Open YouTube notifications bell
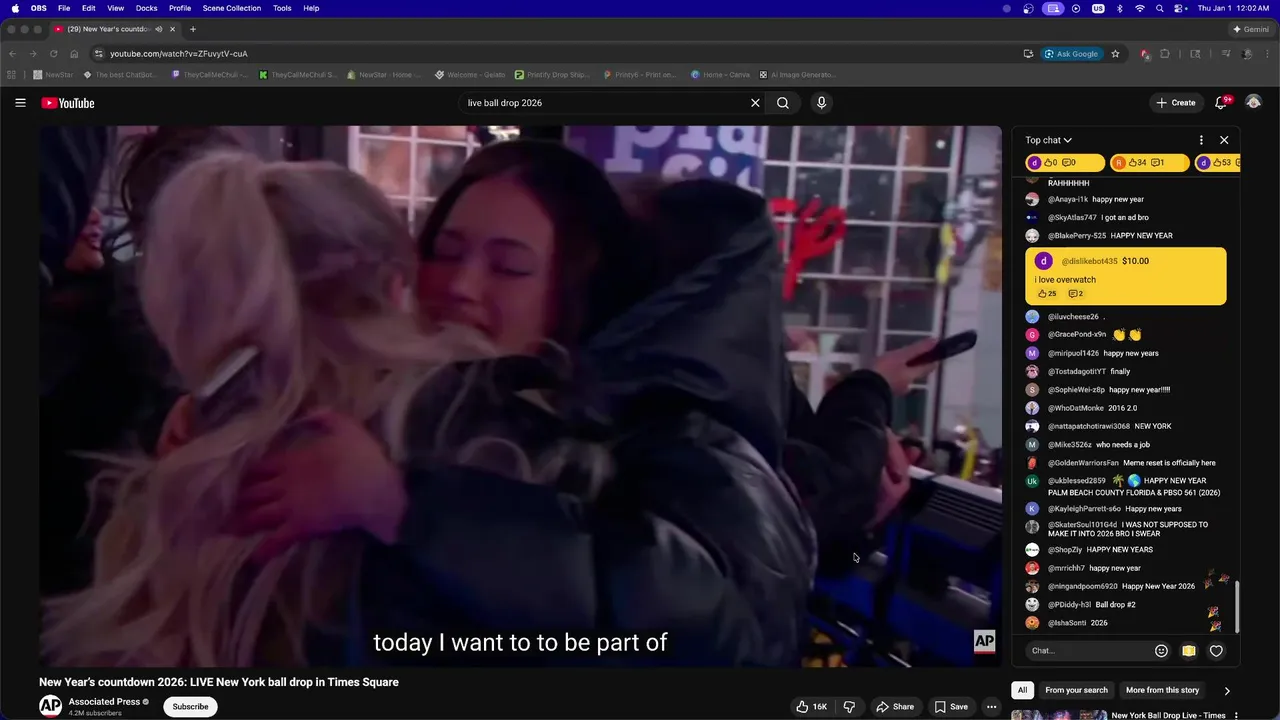 [1221, 103]
